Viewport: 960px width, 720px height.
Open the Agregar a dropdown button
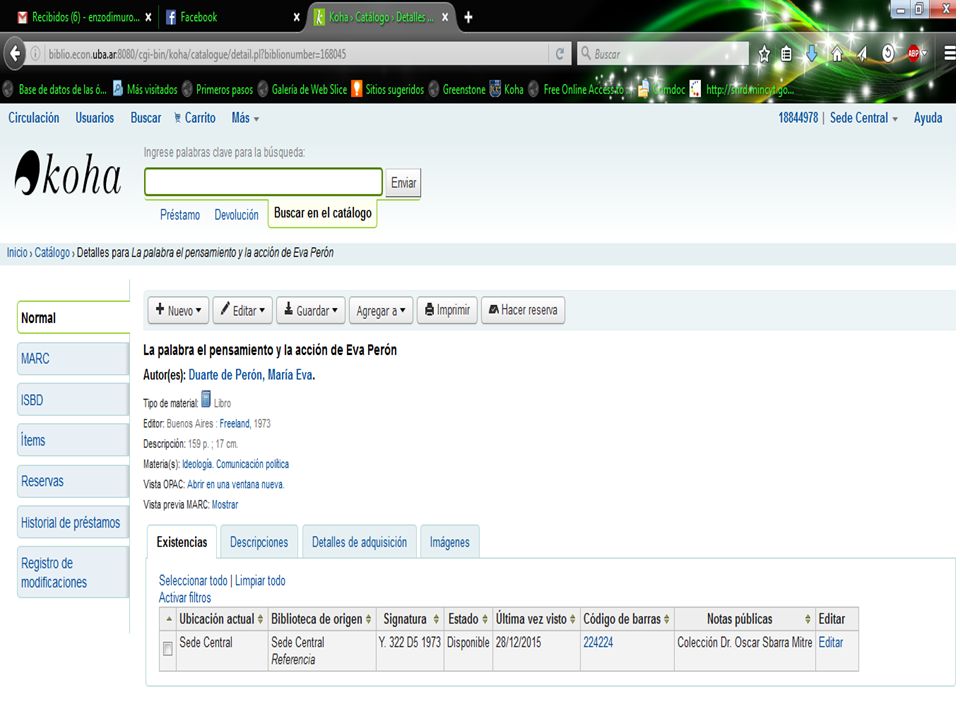381,310
